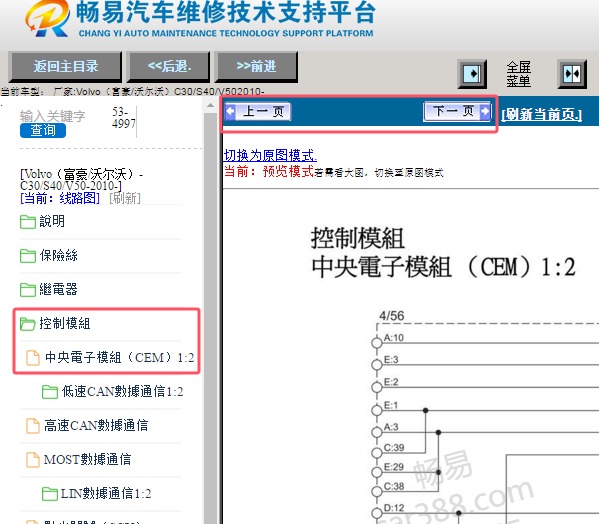
Task: Click the blue 查询 search button
Action: (43, 130)
